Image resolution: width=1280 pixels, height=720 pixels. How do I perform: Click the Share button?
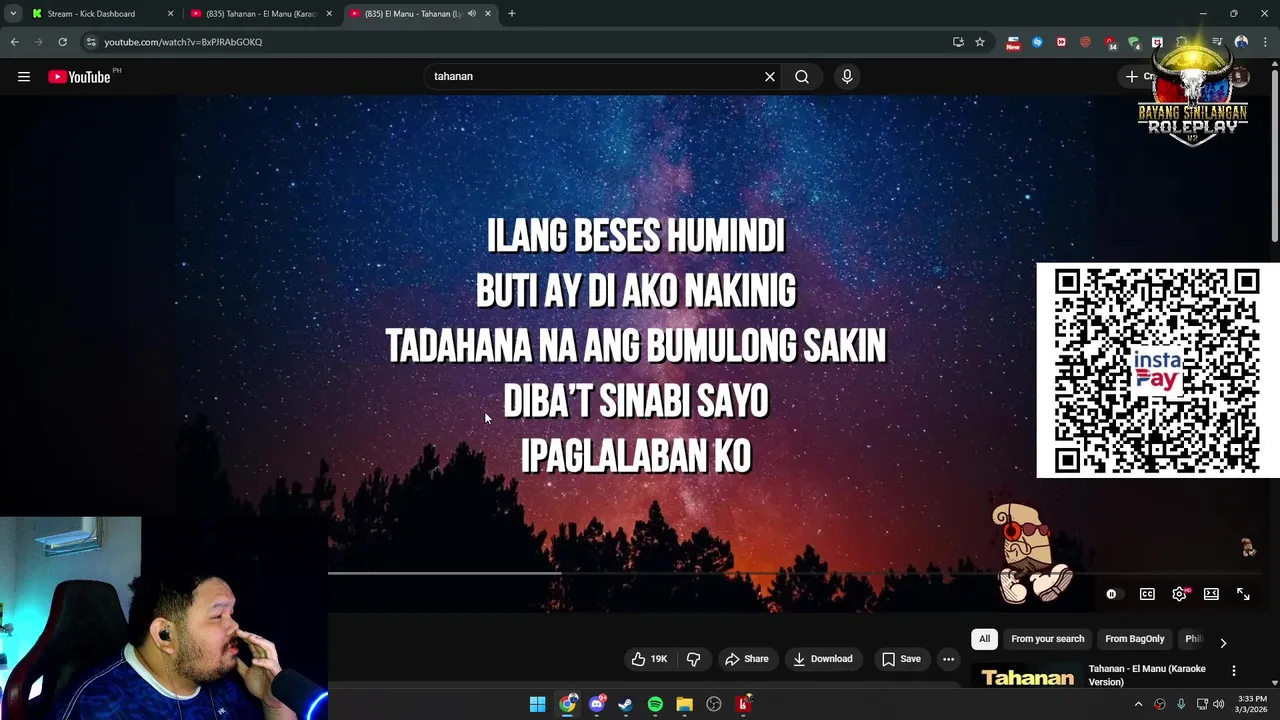coord(746,659)
